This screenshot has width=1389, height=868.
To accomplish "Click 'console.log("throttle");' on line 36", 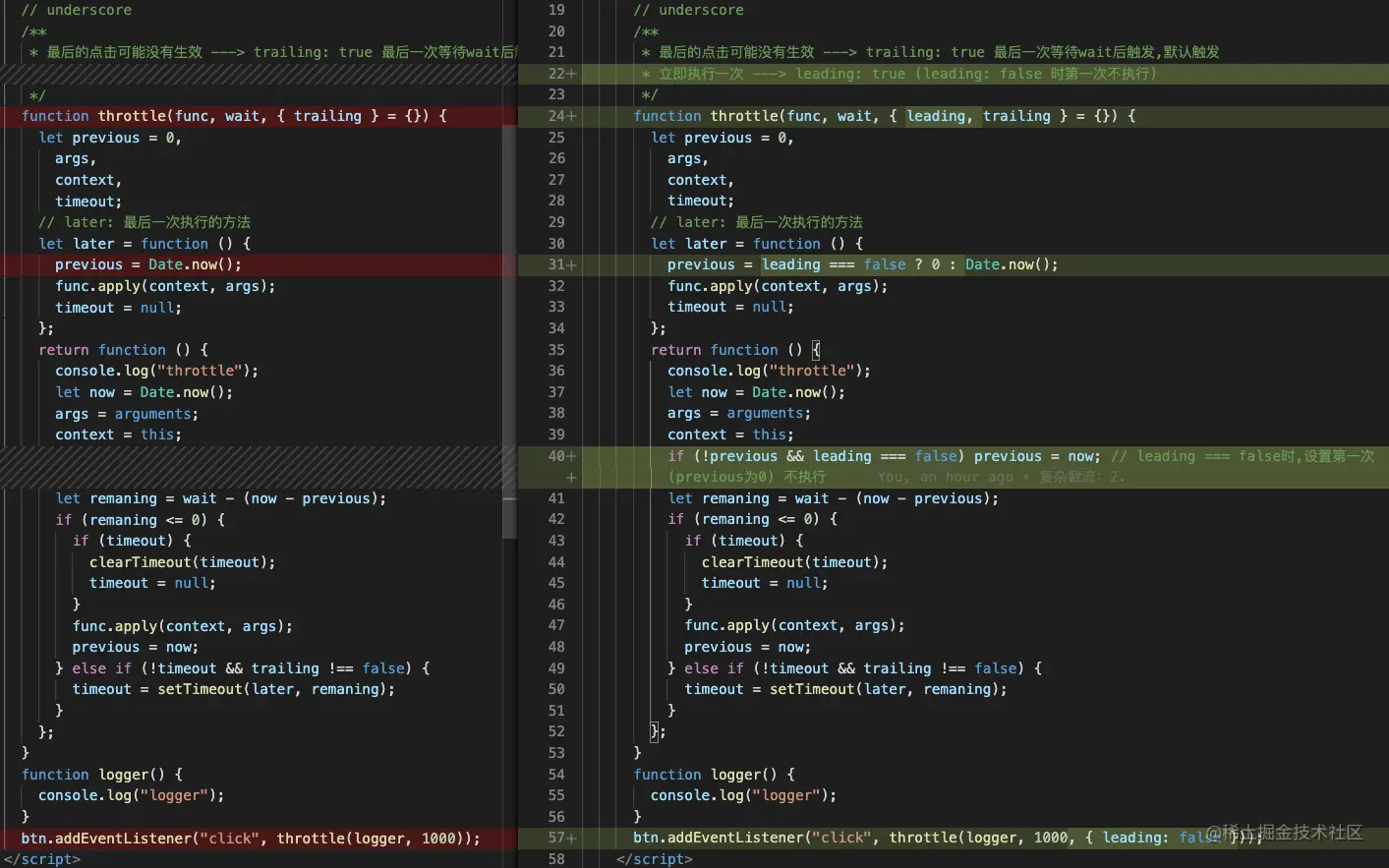I will pyautogui.click(x=770, y=371).
